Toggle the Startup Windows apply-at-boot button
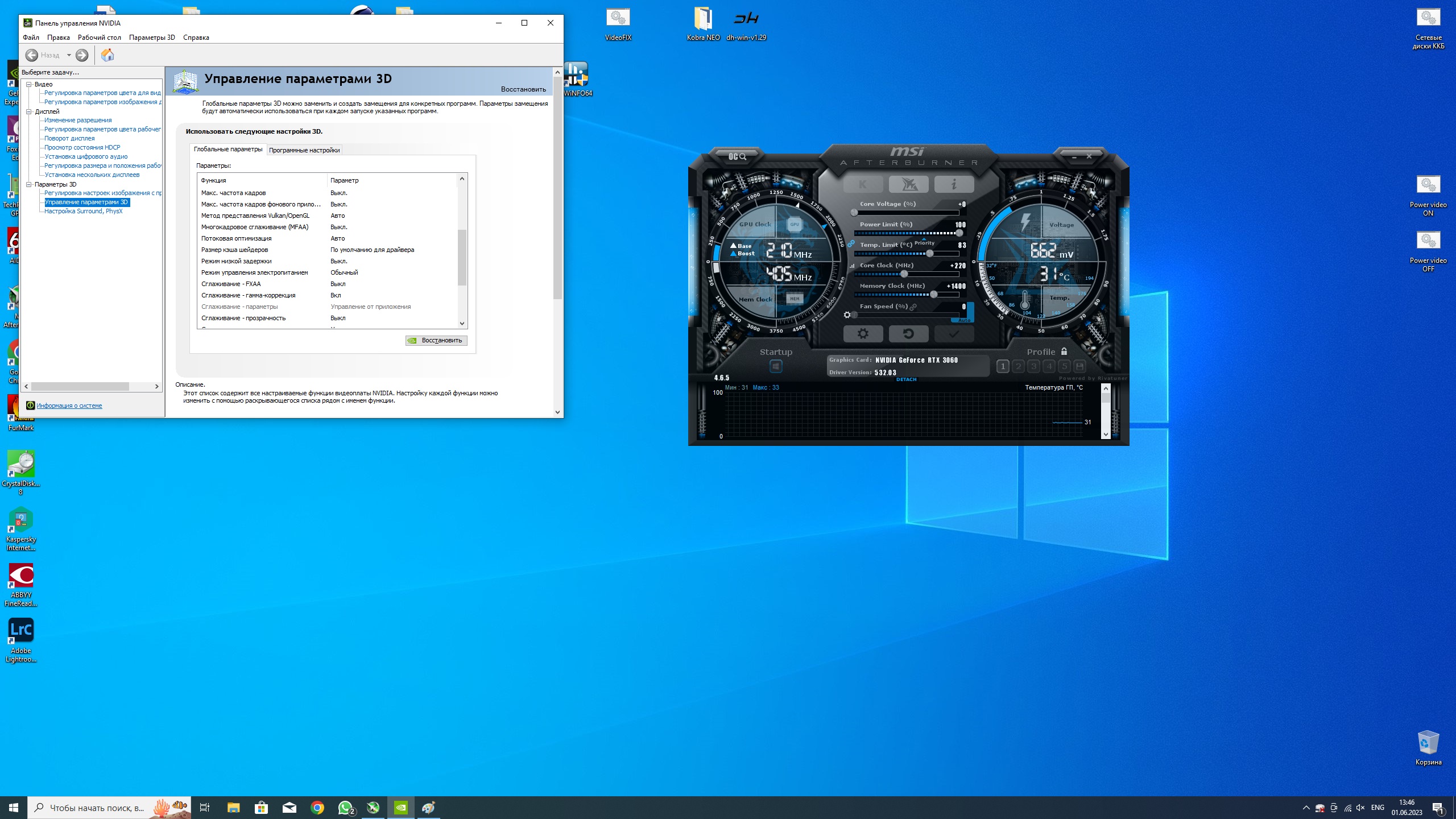Image resolution: width=1456 pixels, height=819 pixels. [776, 367]
